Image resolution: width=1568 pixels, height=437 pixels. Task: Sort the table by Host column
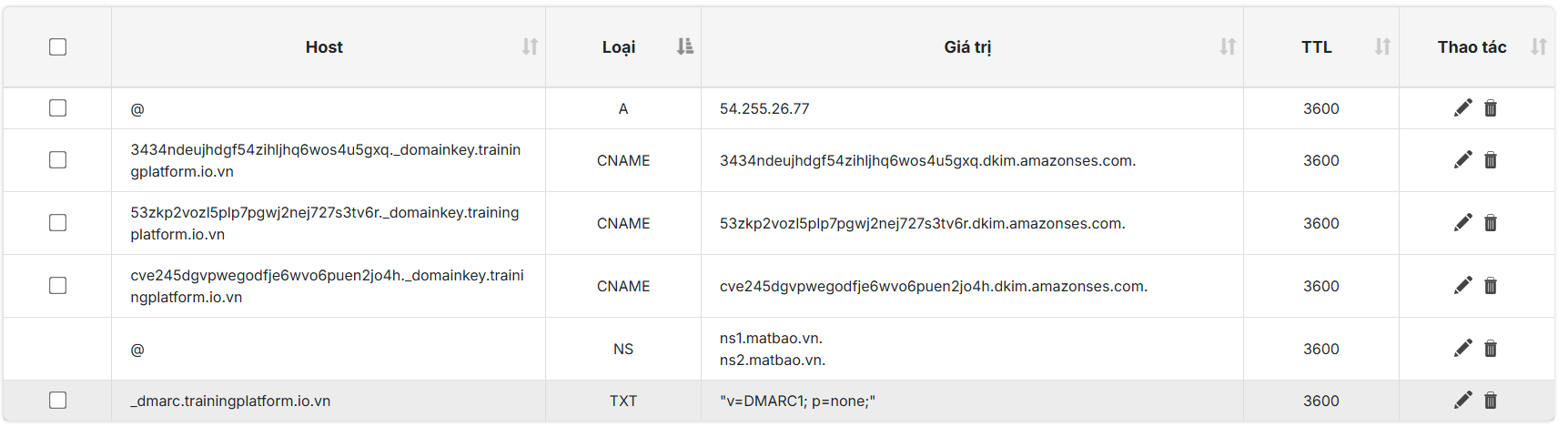point(530,46)
